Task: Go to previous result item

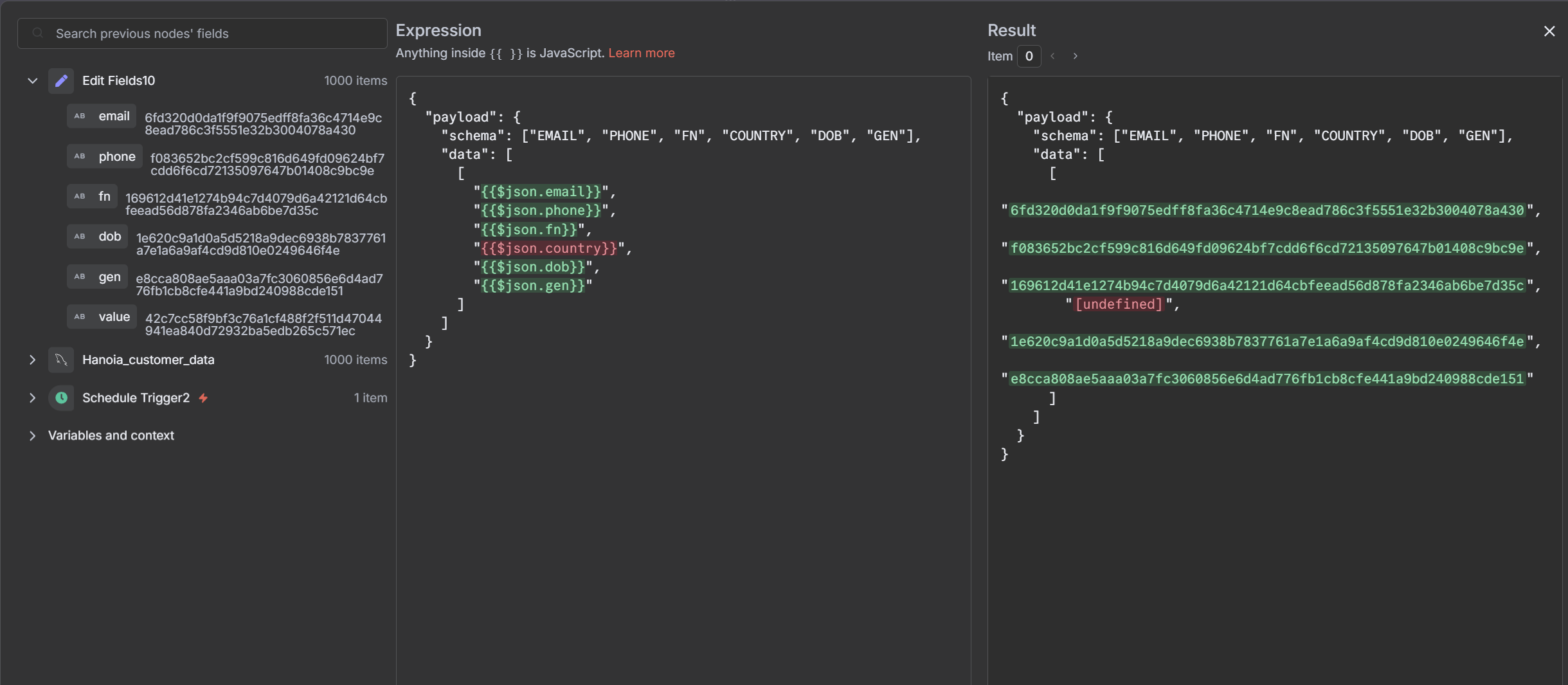Action: (1052, 57)
